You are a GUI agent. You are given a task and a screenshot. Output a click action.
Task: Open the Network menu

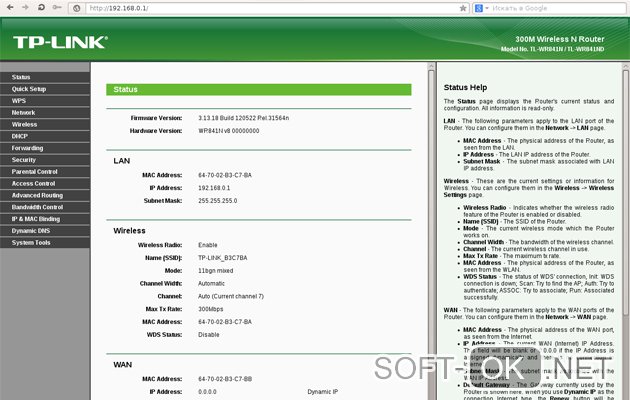pos(45,113)
